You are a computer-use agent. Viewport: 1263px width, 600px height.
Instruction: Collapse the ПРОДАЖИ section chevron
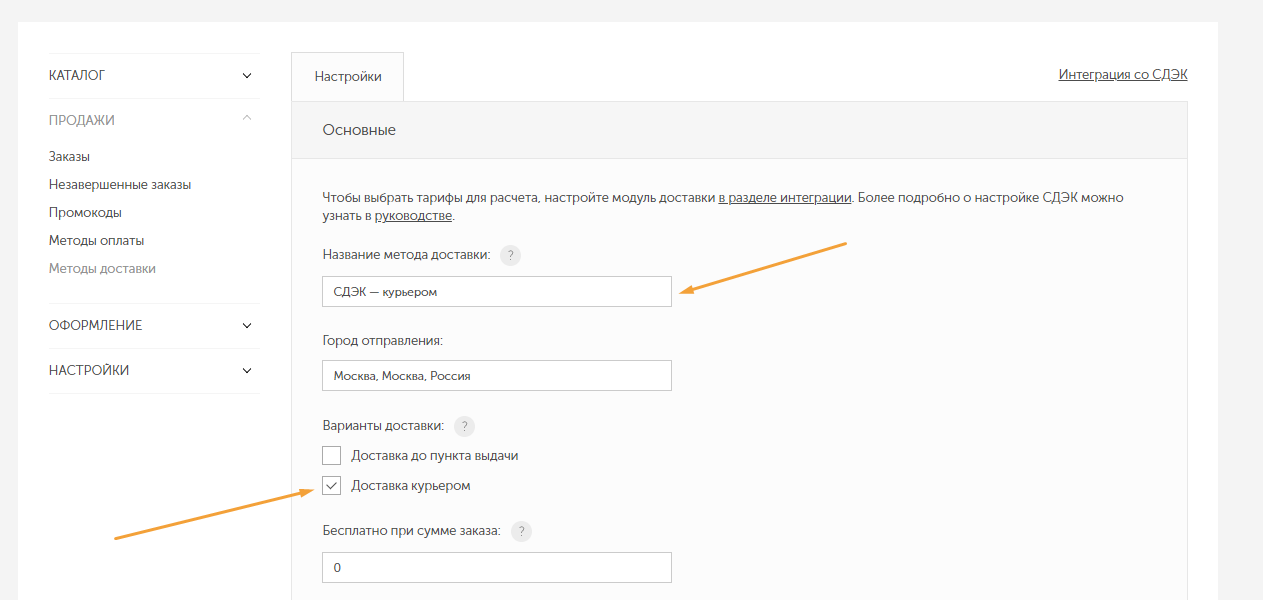pyautogui.click(x=247, y=119)
